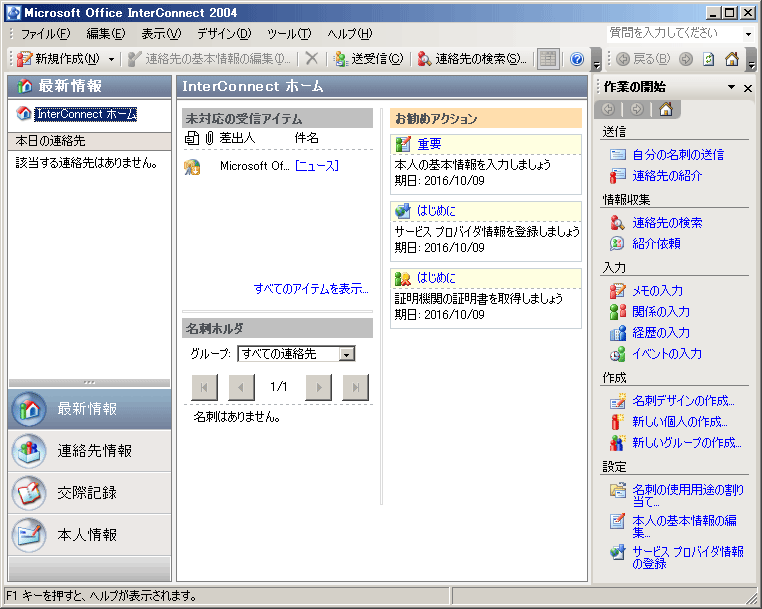This screenshot has height=609, width=762.
Task: Click 連絡先の検索 link under 情報収集
Action: pyautogui.click(x=667, y=223)
